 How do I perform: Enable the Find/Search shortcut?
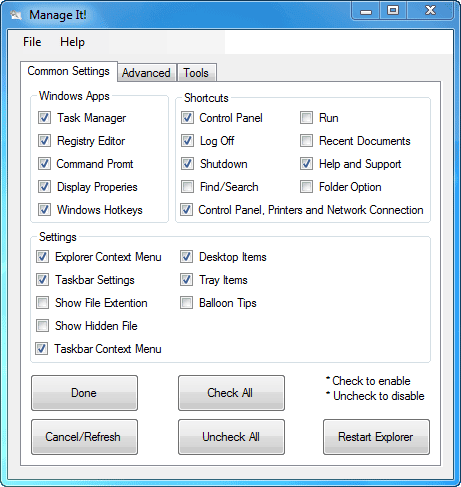[187, 187]
